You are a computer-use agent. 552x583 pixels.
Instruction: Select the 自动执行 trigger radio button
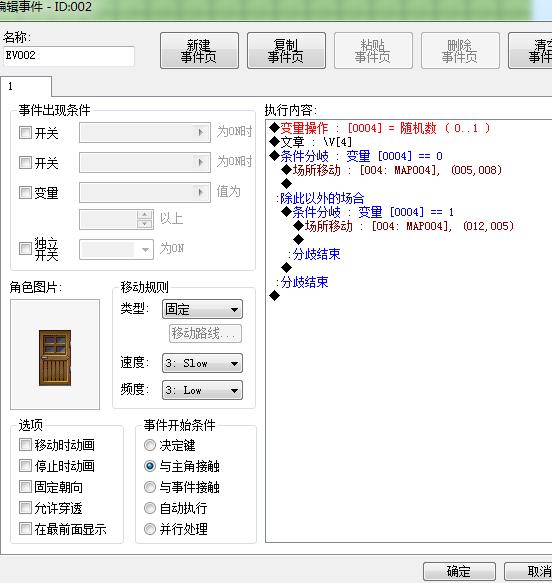[150, 508]
